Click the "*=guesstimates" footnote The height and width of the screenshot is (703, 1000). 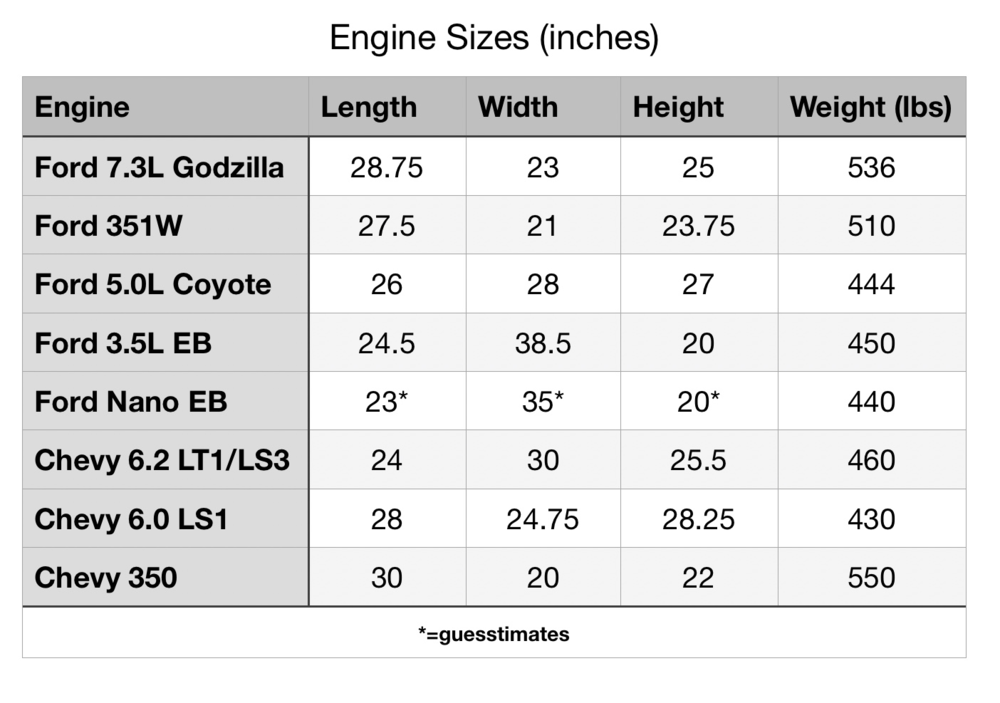494,634
